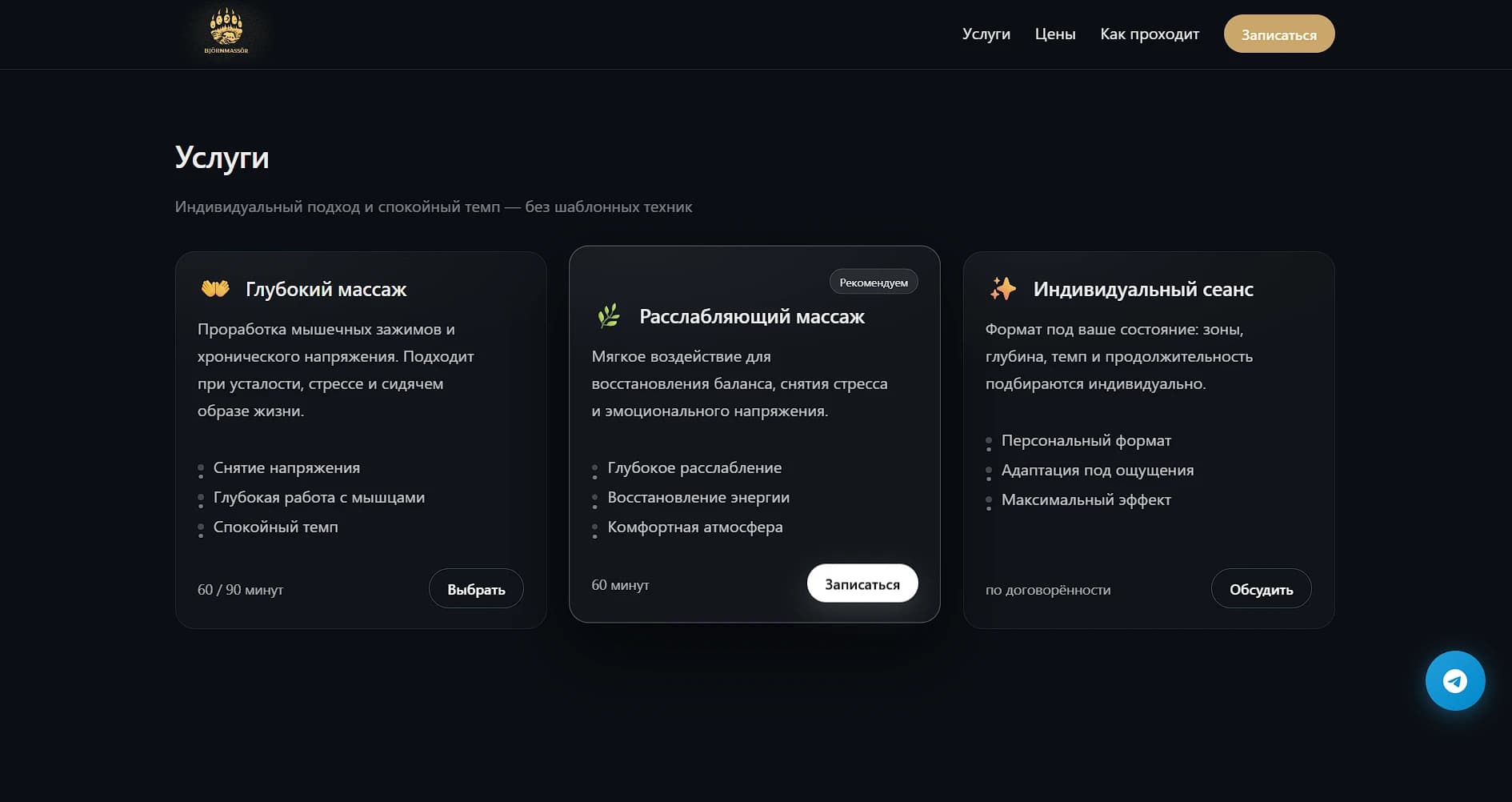Screen dimensions: 1512x802
Task: Select the Расслабляющий массаж card heading
Action: pos(751,316)
